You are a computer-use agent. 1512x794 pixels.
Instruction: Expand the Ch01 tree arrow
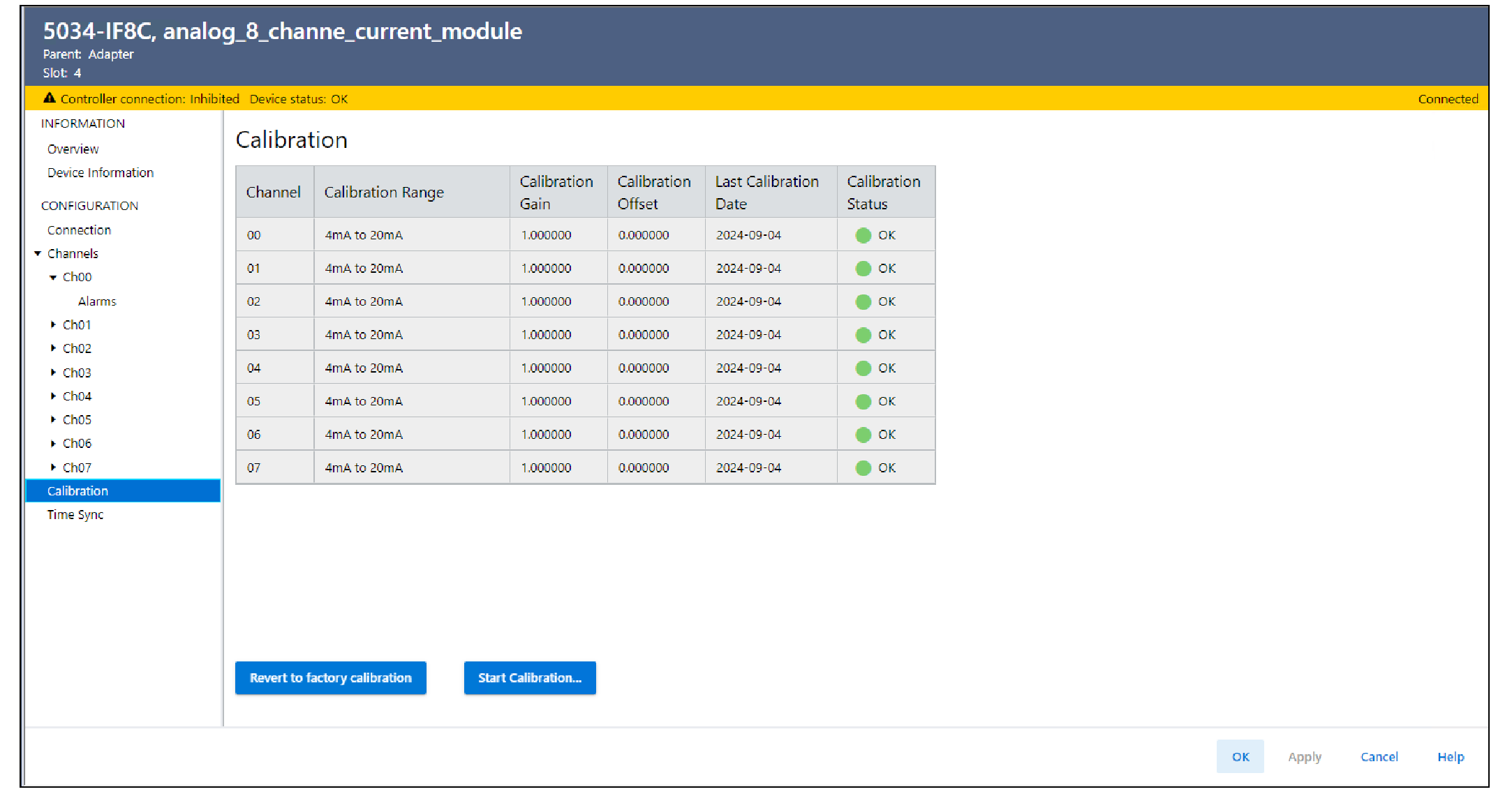(x=53, y=324)
